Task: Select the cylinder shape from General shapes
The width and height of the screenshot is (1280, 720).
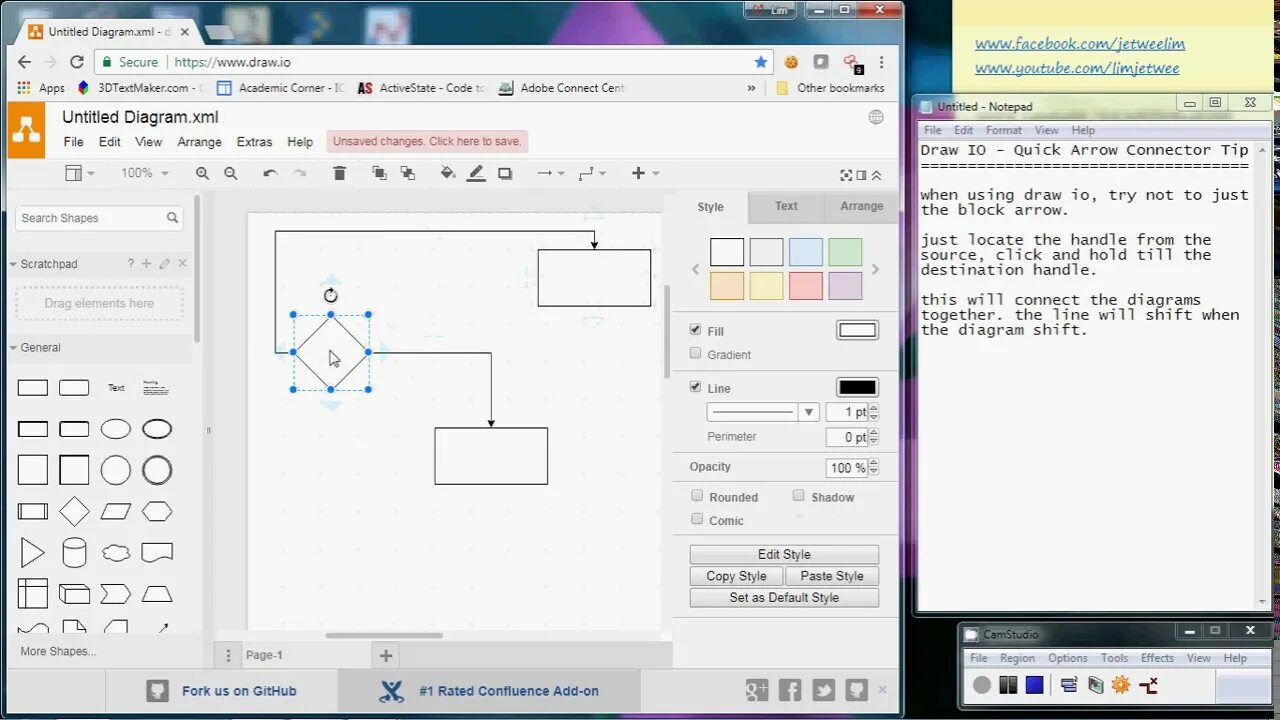Action: 74,552
